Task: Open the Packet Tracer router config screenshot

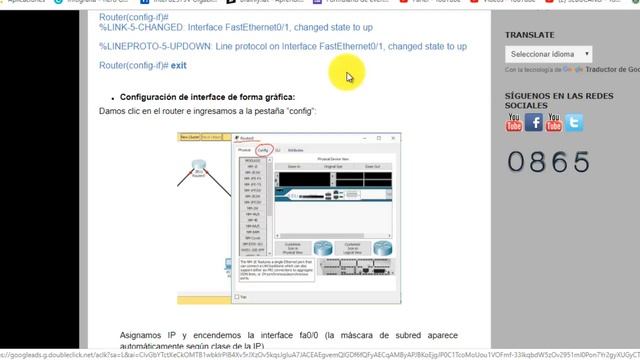Action: point(289,218)
